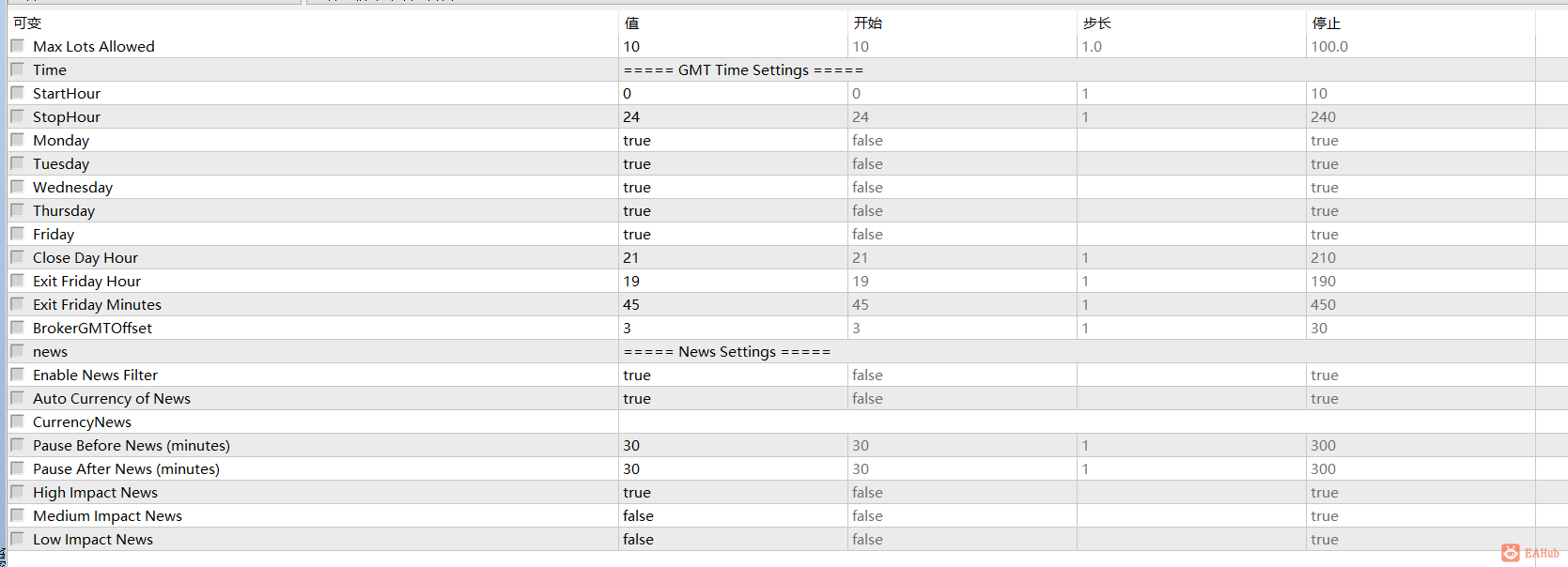Check the Enable News Filter checkbox
The height and width of the screenshot is (567, 1568).
pos(18,375)
